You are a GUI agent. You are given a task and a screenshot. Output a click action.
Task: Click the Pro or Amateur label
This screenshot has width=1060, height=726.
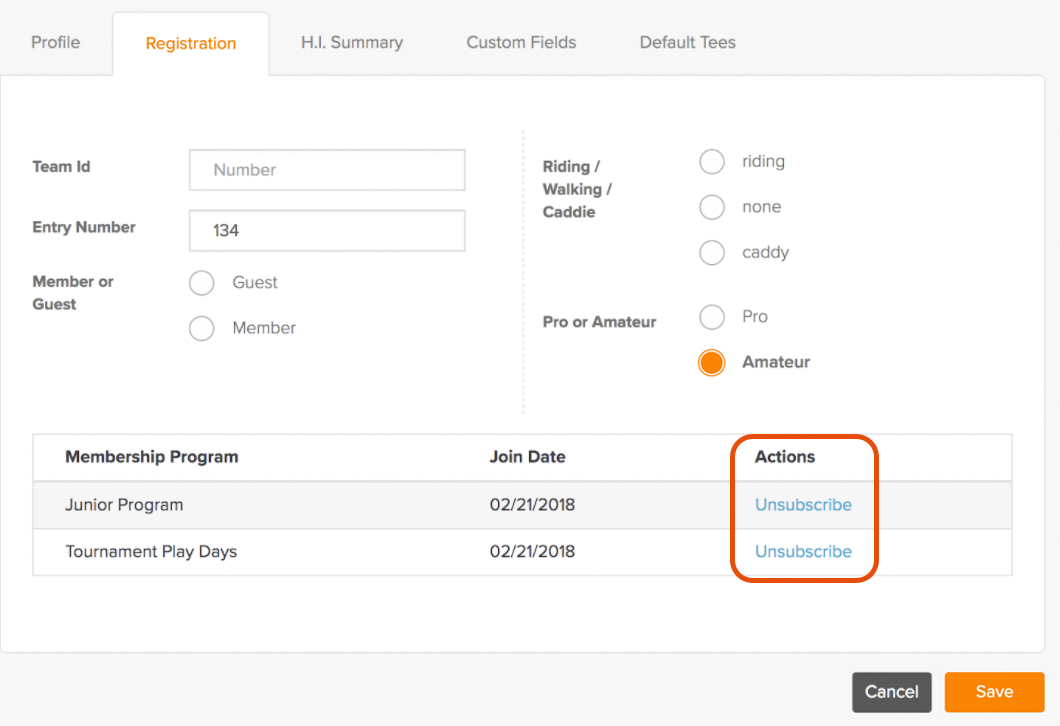(x=600, y=322)
